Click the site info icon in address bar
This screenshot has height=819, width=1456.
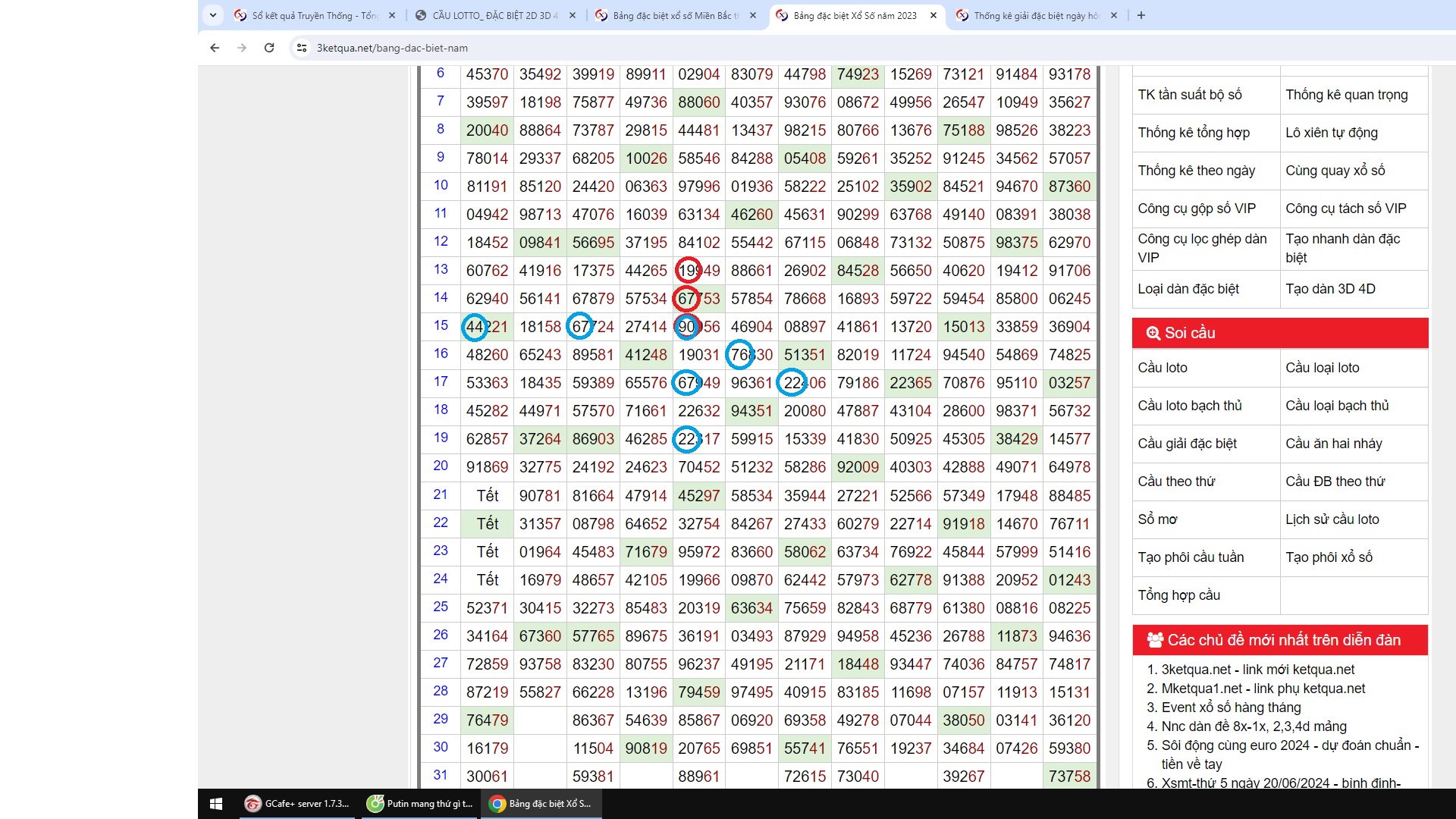pyautogui.click(x=302, y=48)
